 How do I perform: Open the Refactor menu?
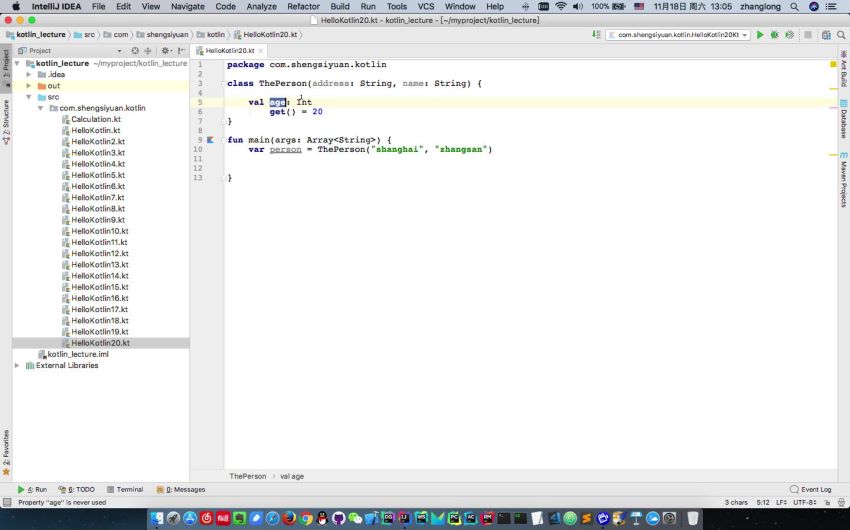click(x=303, y=7)
